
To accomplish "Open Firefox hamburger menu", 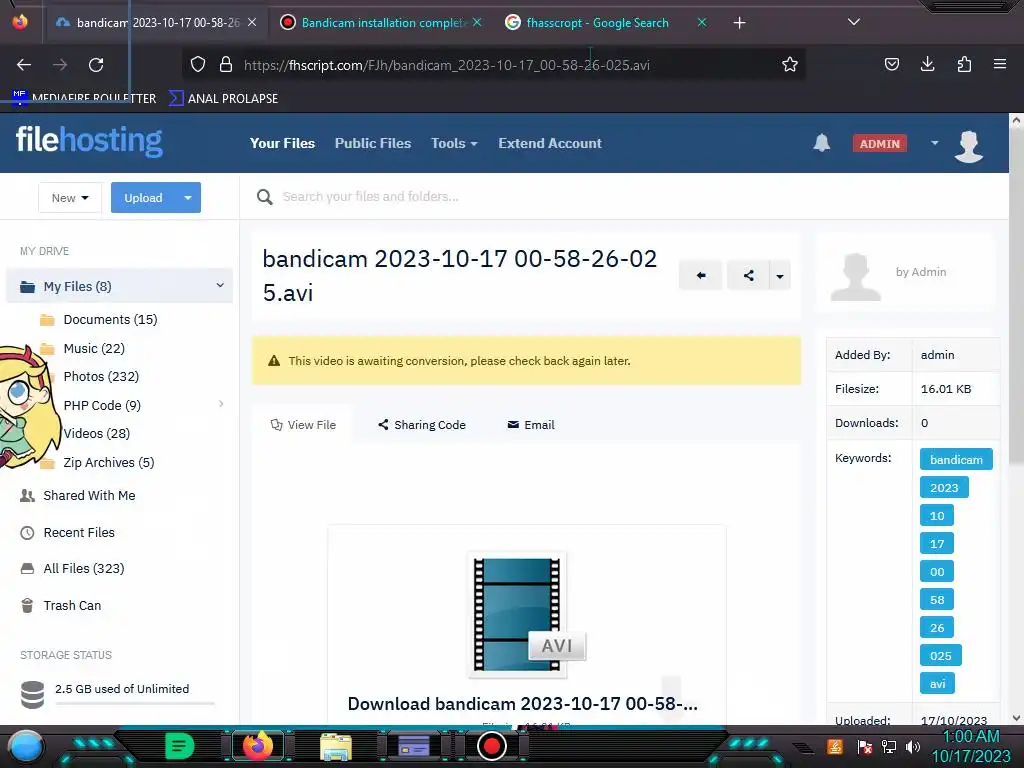I will (1000, 65).
